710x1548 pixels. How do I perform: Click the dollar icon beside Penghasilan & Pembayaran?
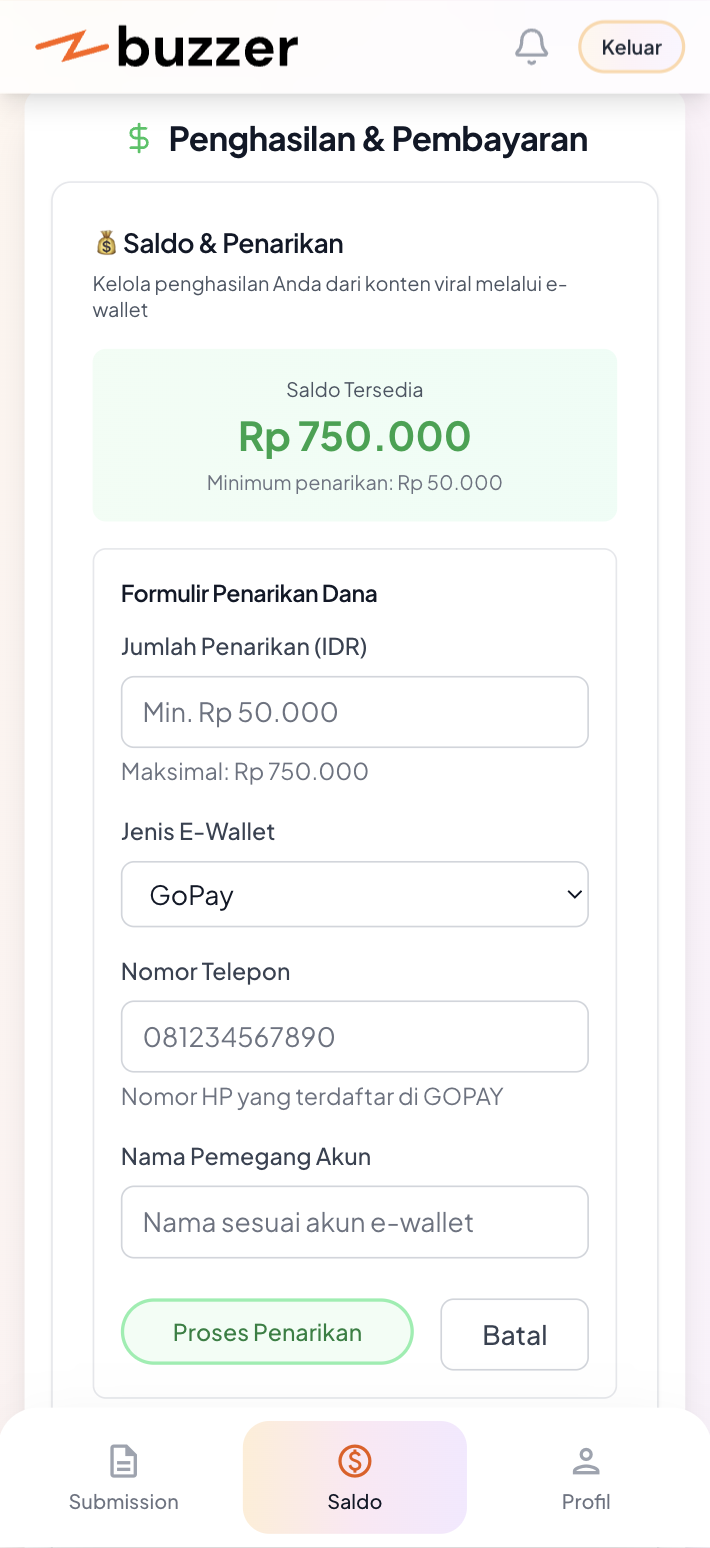137,139
